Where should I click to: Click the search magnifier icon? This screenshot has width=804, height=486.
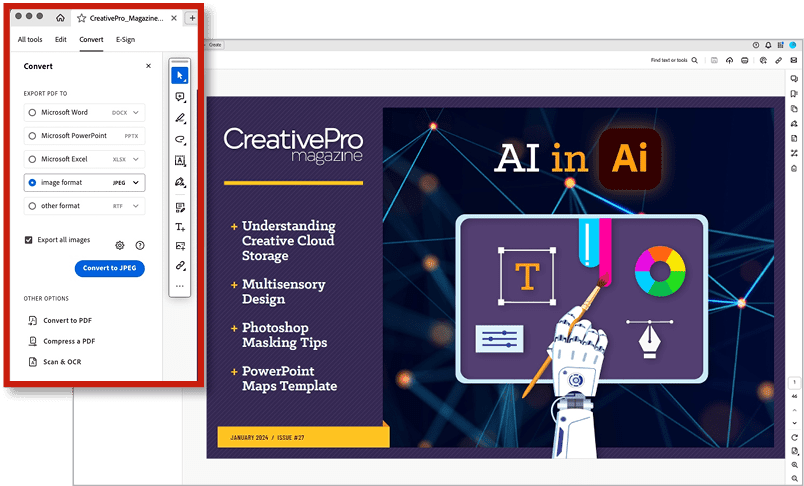click(x=695, y=60)
